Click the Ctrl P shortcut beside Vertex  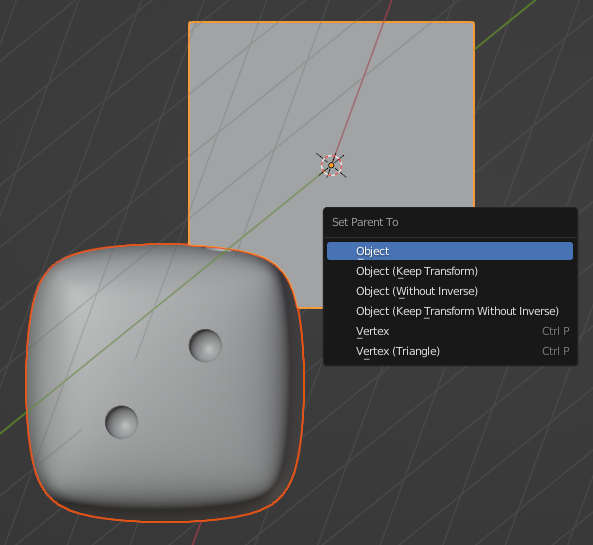555,331
